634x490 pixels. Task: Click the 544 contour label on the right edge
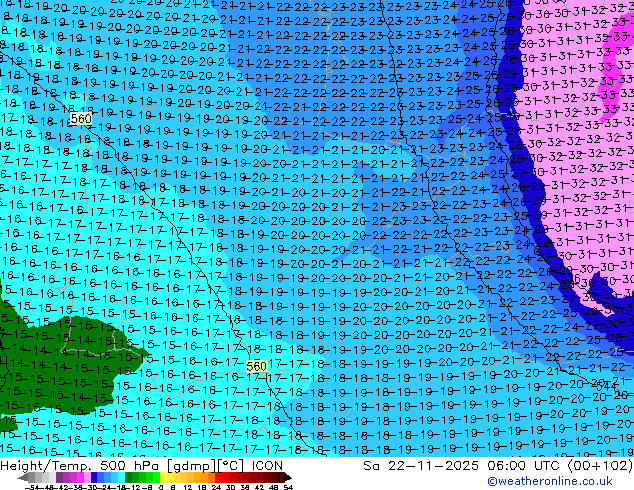tap(606, 386)
